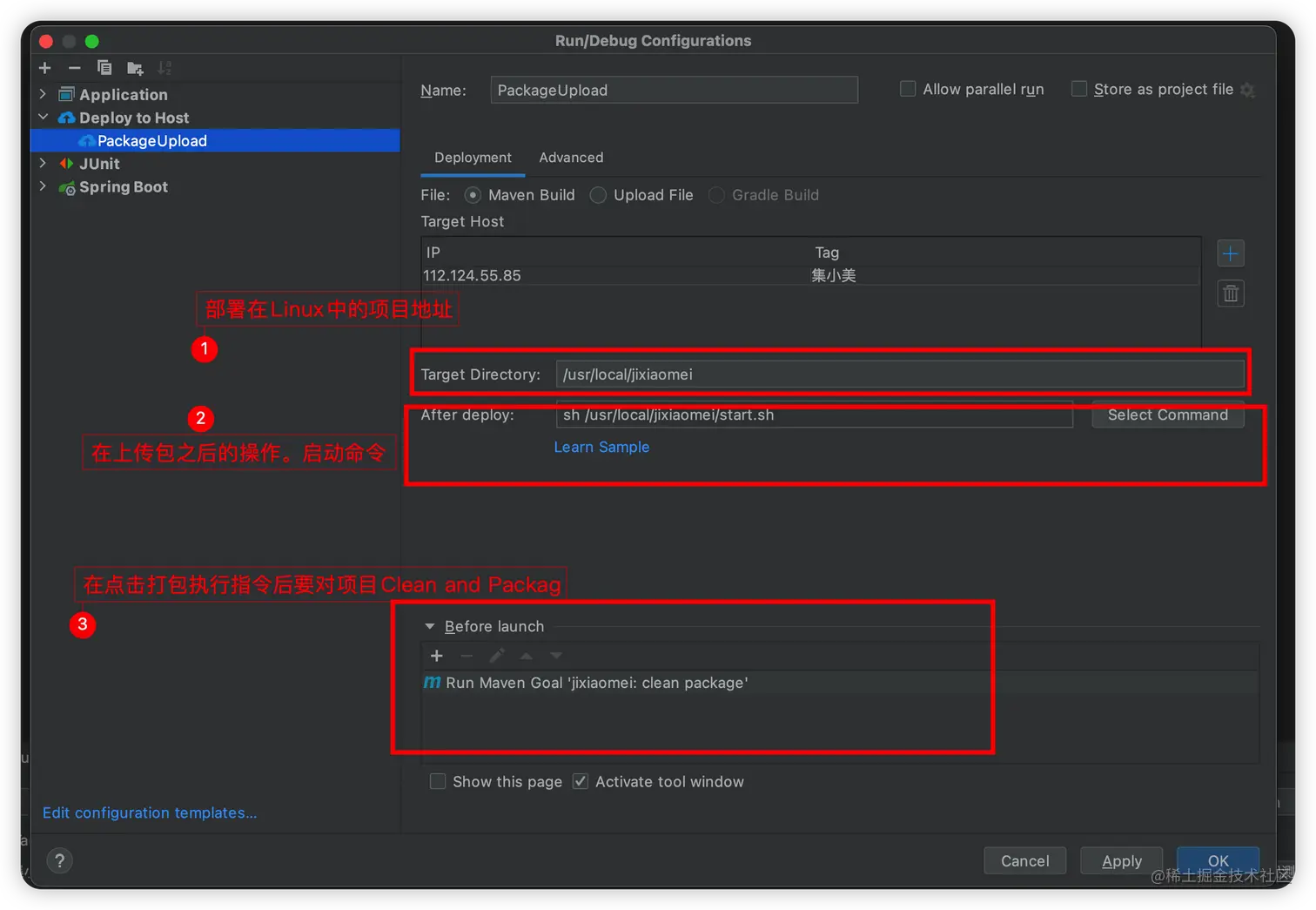Image resolution: width=1316 pixels, height=910 pixels.
Task: Delete target host with trash icon
Action: point(1230,293)
